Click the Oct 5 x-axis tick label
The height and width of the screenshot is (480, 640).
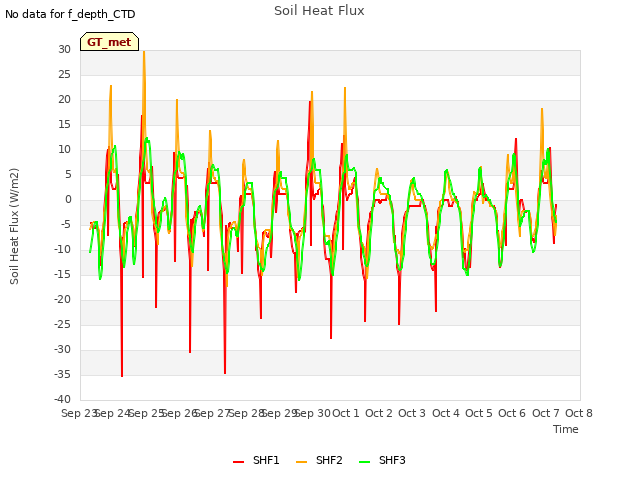479,413
